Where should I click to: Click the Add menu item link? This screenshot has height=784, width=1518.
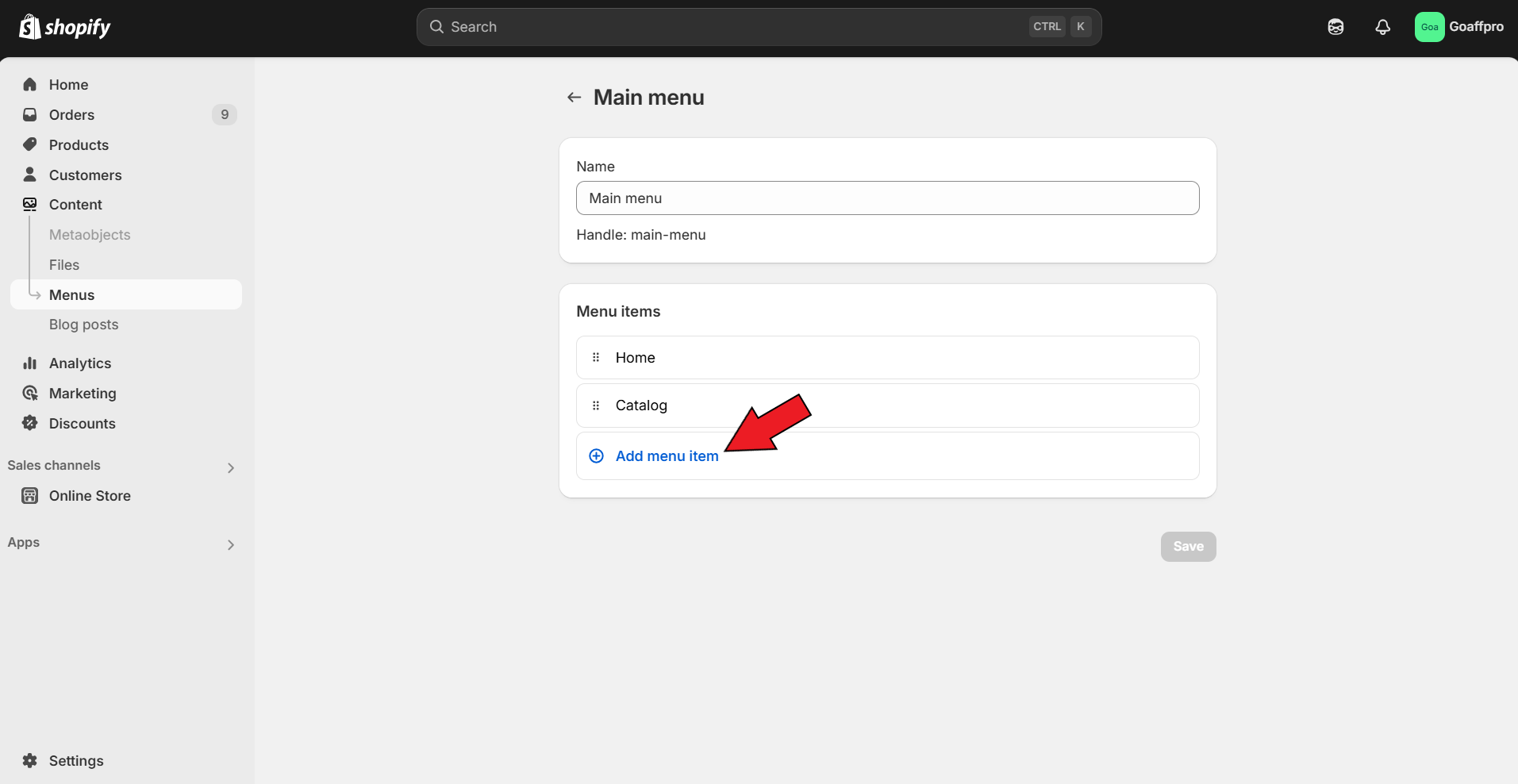(x=667, y=456)
